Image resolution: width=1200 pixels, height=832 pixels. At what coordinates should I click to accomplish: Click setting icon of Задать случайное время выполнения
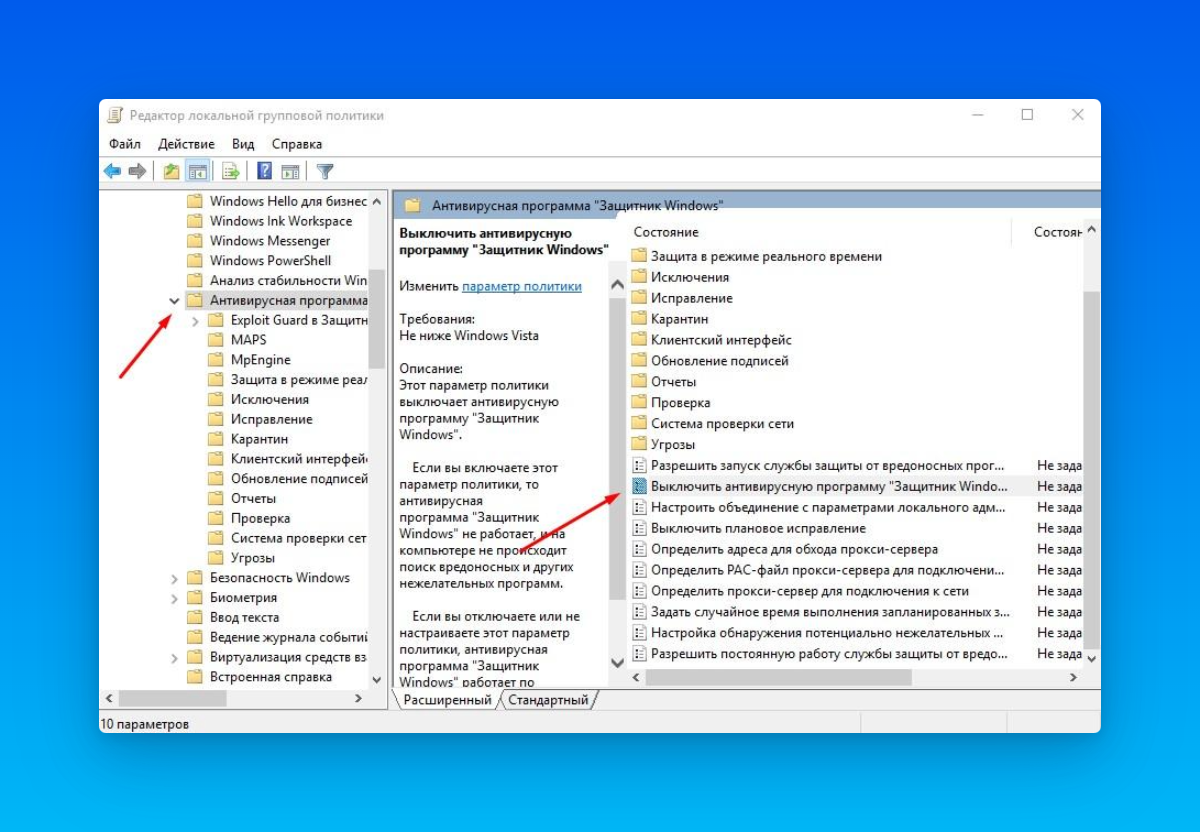(639, 612)
